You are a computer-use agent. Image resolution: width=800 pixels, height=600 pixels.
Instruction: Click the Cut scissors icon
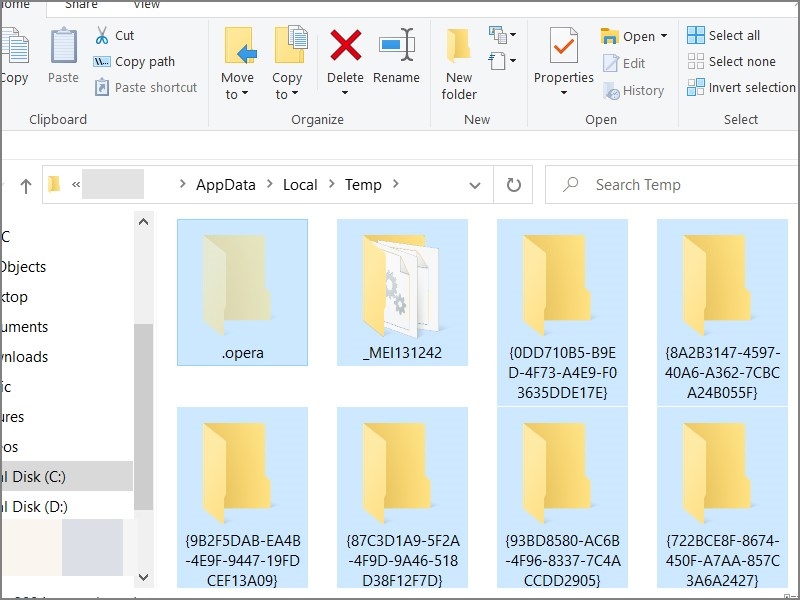tap(102, 35)
